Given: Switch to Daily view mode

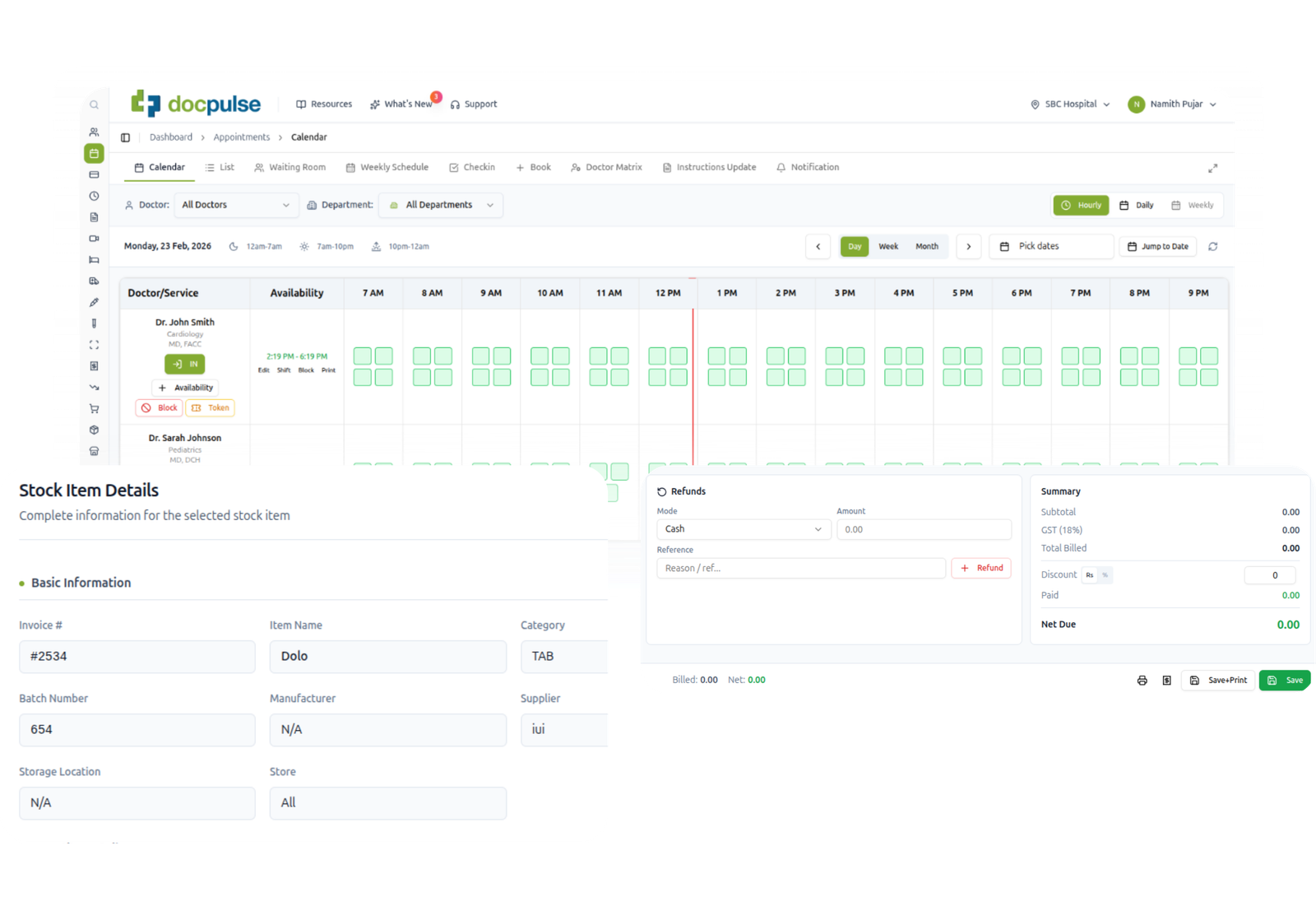Looking at the screenshot, I should (x=1137, y=205).
